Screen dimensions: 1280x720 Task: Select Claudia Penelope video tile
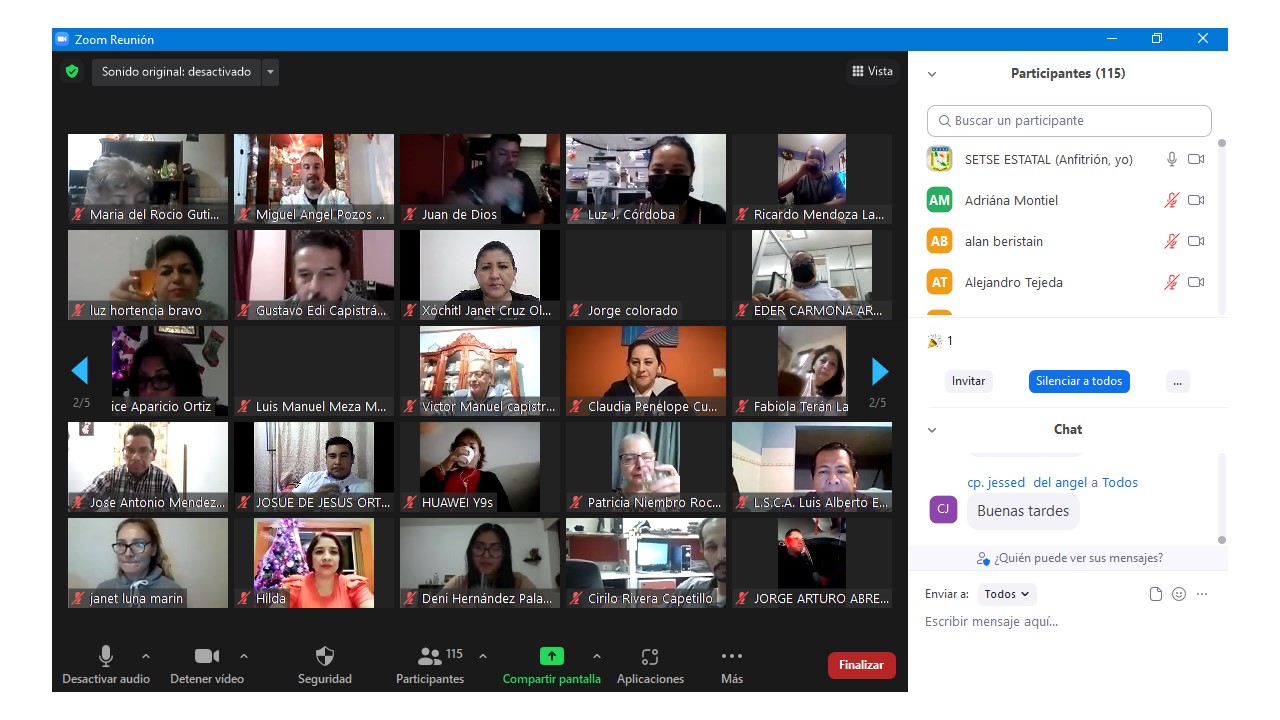click(x=646, y=371)
